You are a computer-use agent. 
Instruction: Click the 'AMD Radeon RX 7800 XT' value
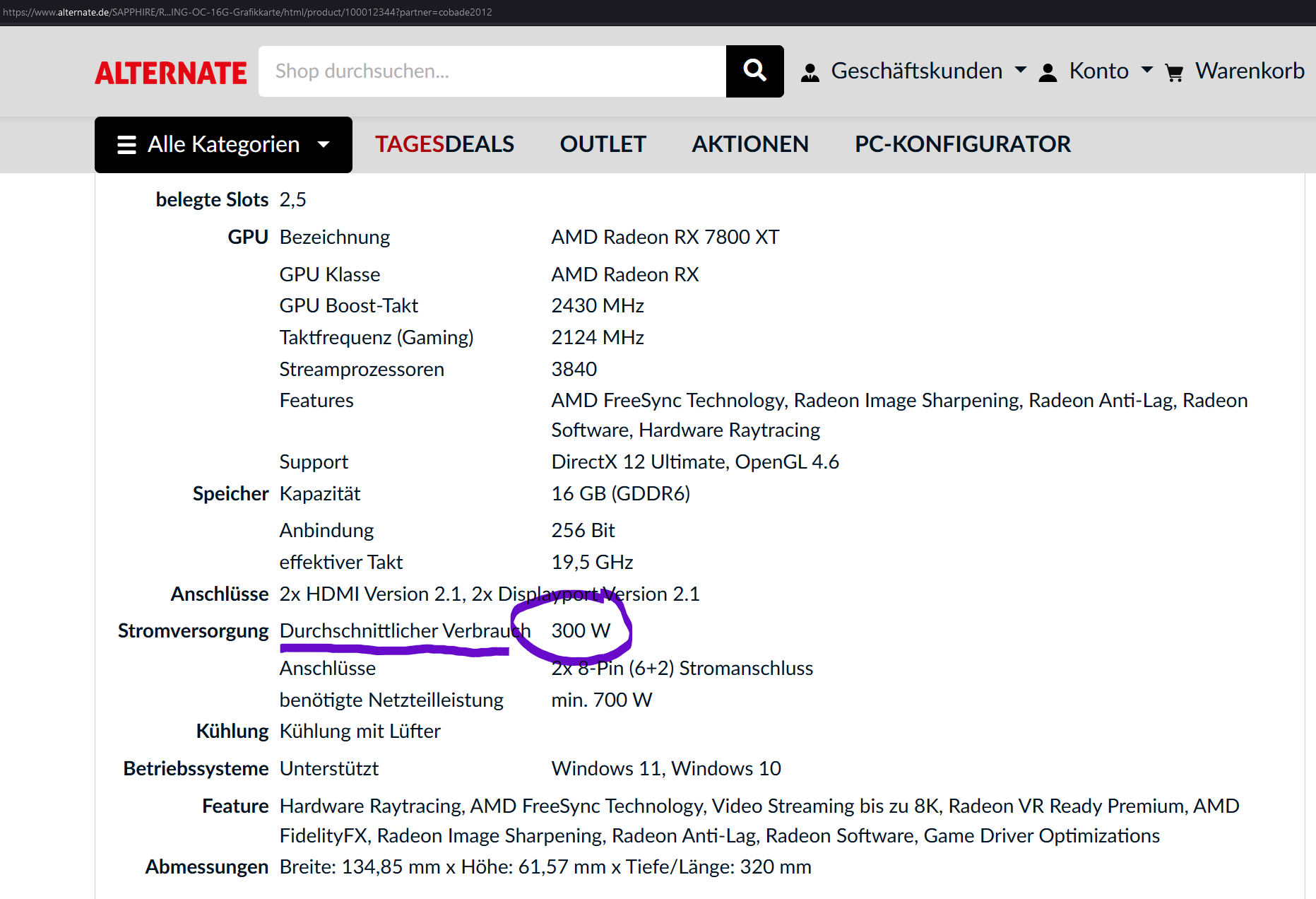[665, 237]
